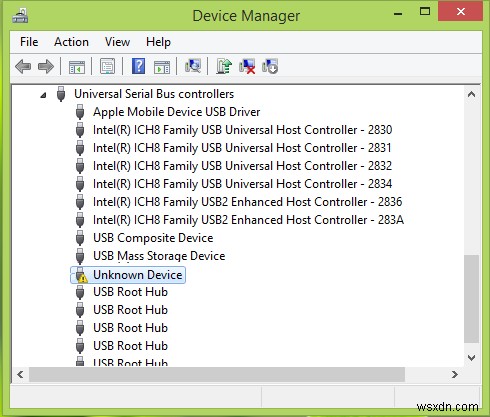The height and width of the screenshot is (417, 490).
Task: Click the USB plug icon beside Unknown Device
Action: pyautogui.click(x=81, y=275)
